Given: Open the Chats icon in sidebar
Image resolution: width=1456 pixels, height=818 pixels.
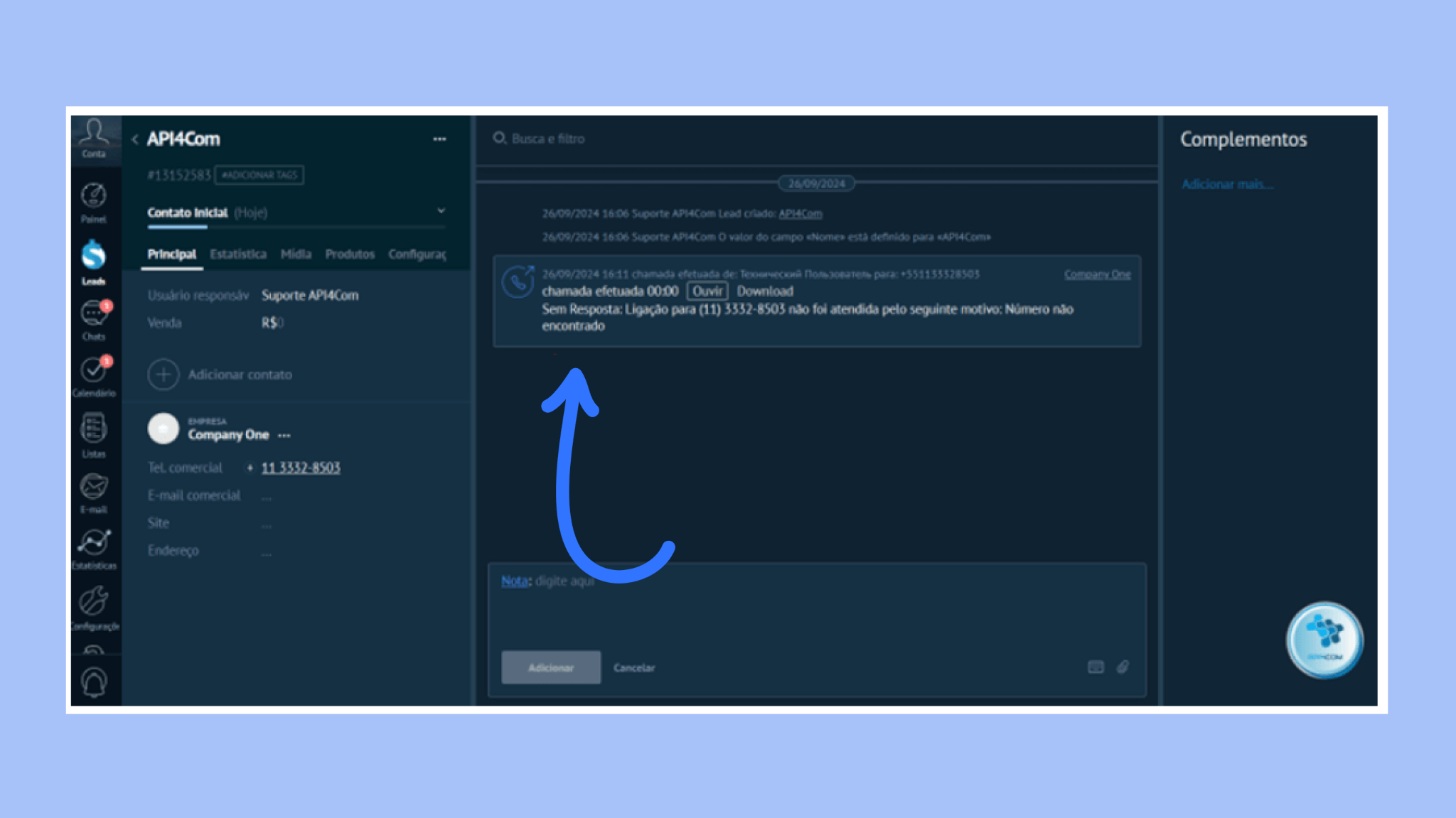Looking at the screenshot, I should click(x=94, y=321).
